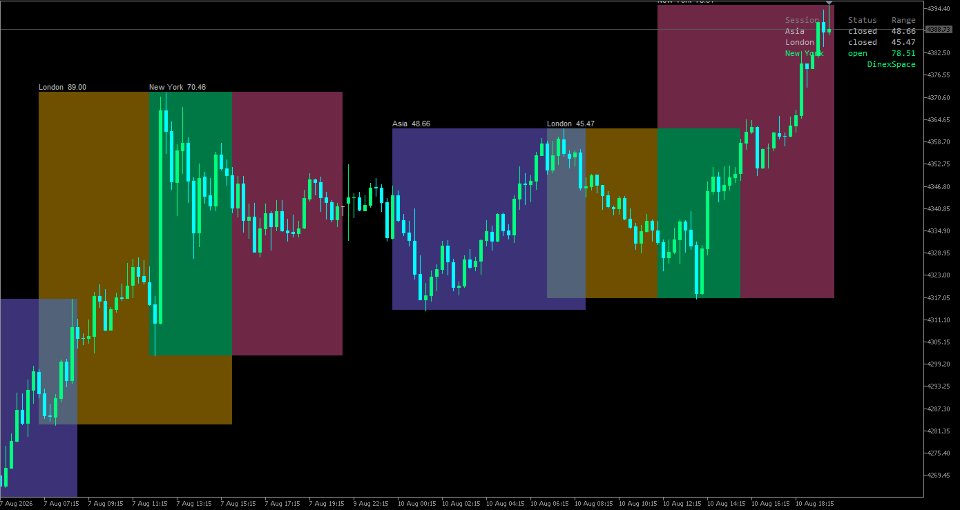The image size is (960, 510).
Task: Click dashboard range value 78.51
Action: coord(904,53)
